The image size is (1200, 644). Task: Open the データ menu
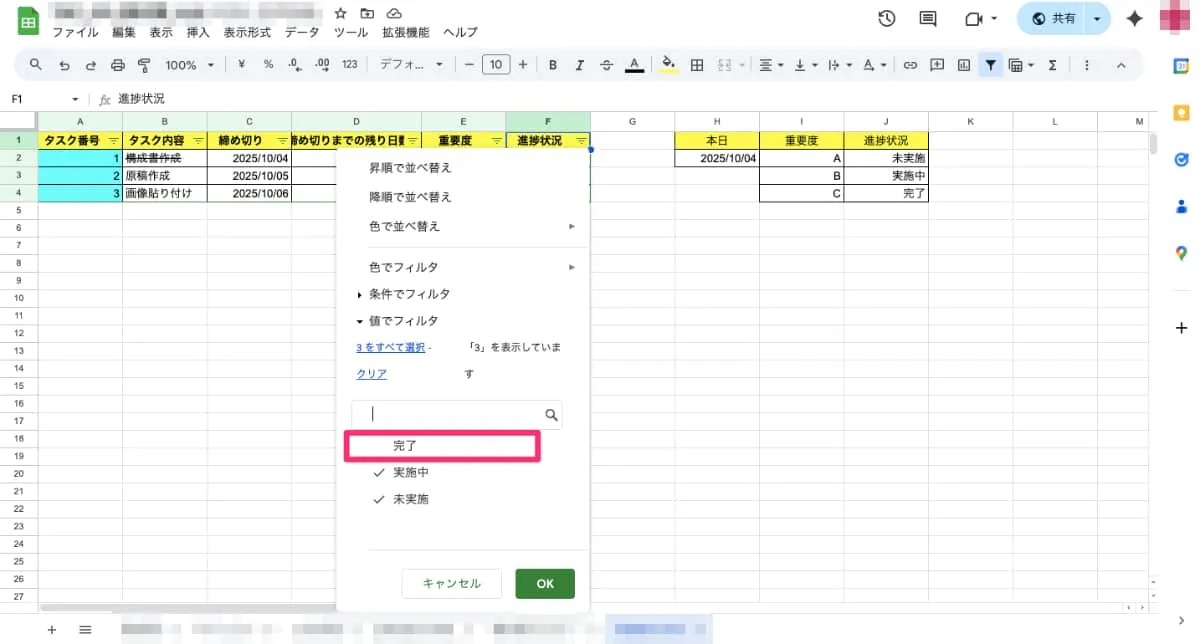302,31
